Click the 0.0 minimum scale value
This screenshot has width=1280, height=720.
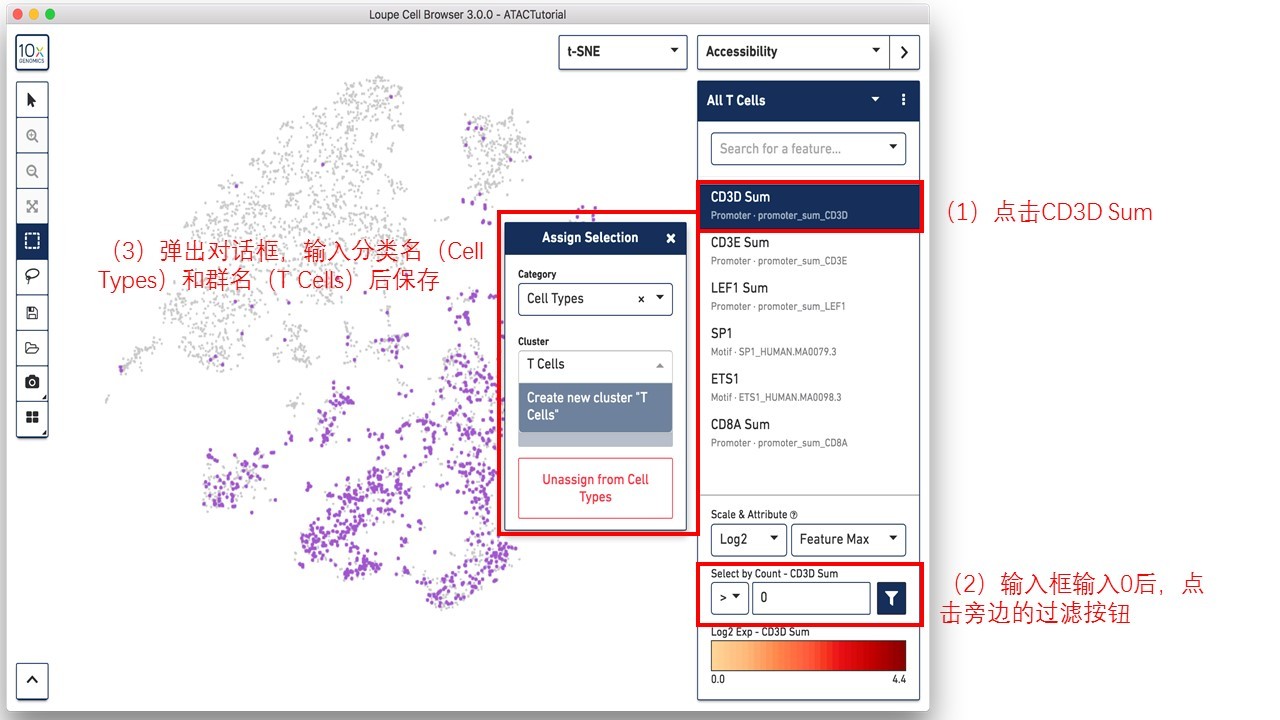click(718, 679)
